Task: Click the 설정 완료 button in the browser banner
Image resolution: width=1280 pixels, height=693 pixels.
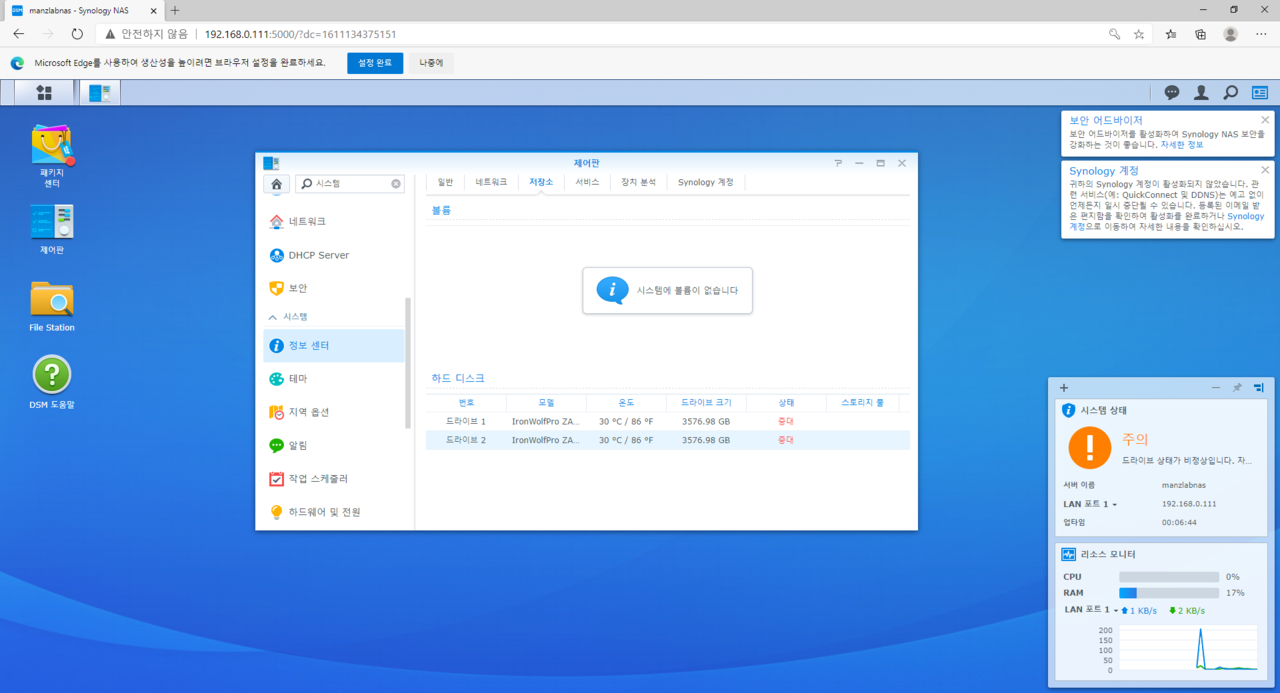Action: [375, 62]
